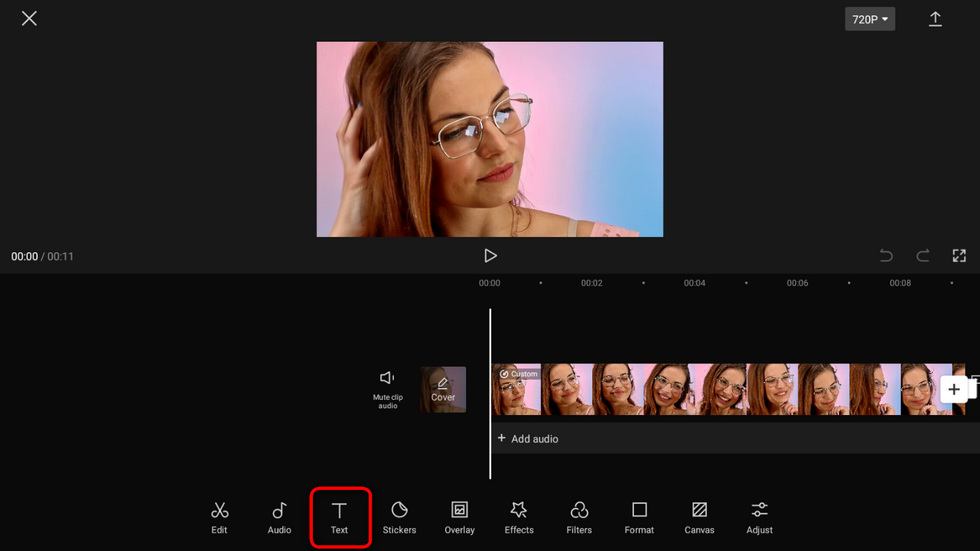Open the Adjust settings tool
Screen dimensions: 980x551
[x=759, y=517]
